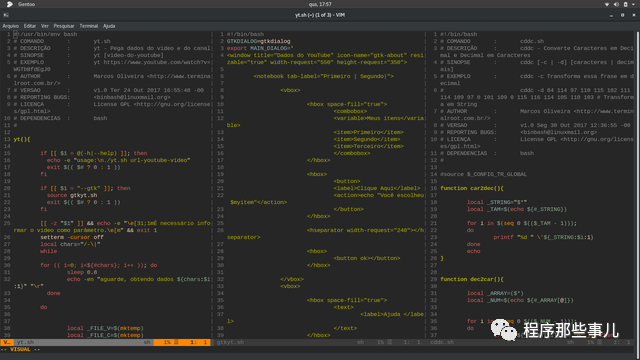
Task: Click the 'local chars=' line in yt.sh
Action: tap(70, 244)
